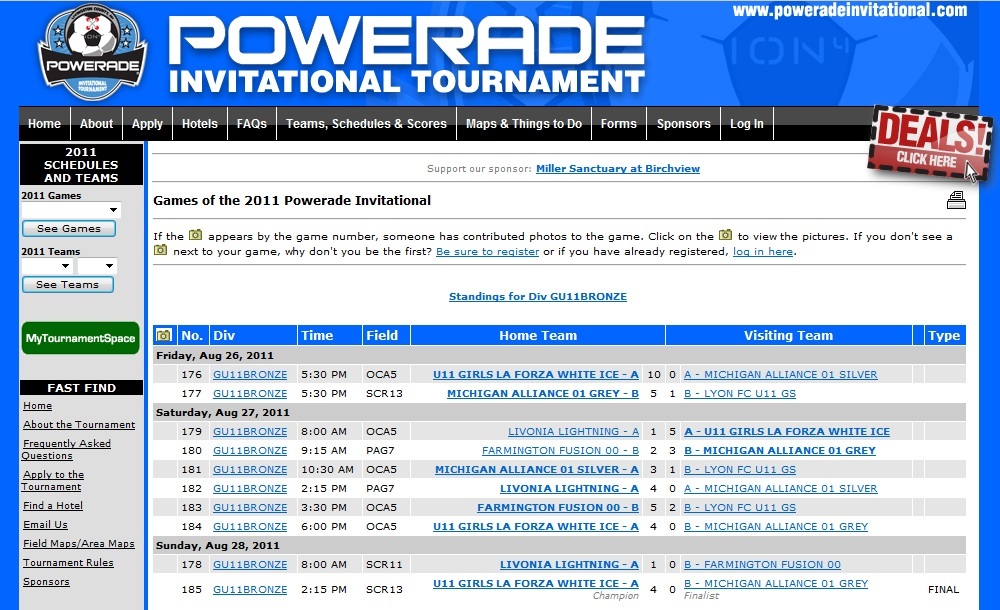The width and height of the screenshot is (1000, 610).
Task: Open the MyTournamentSpace green button
Action: 80,338
